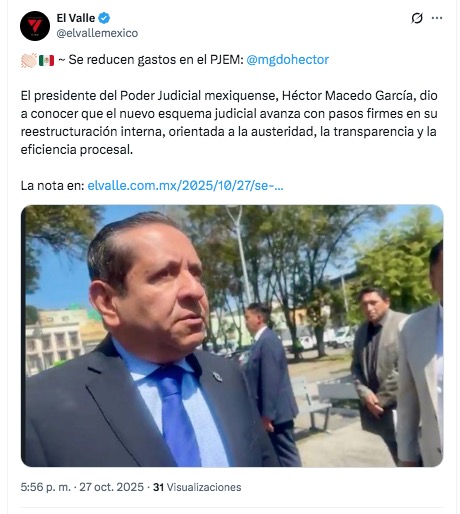Open the @mgdohector mention link
The width and height of the screenshot is (460, 514).
coord(287,60)
